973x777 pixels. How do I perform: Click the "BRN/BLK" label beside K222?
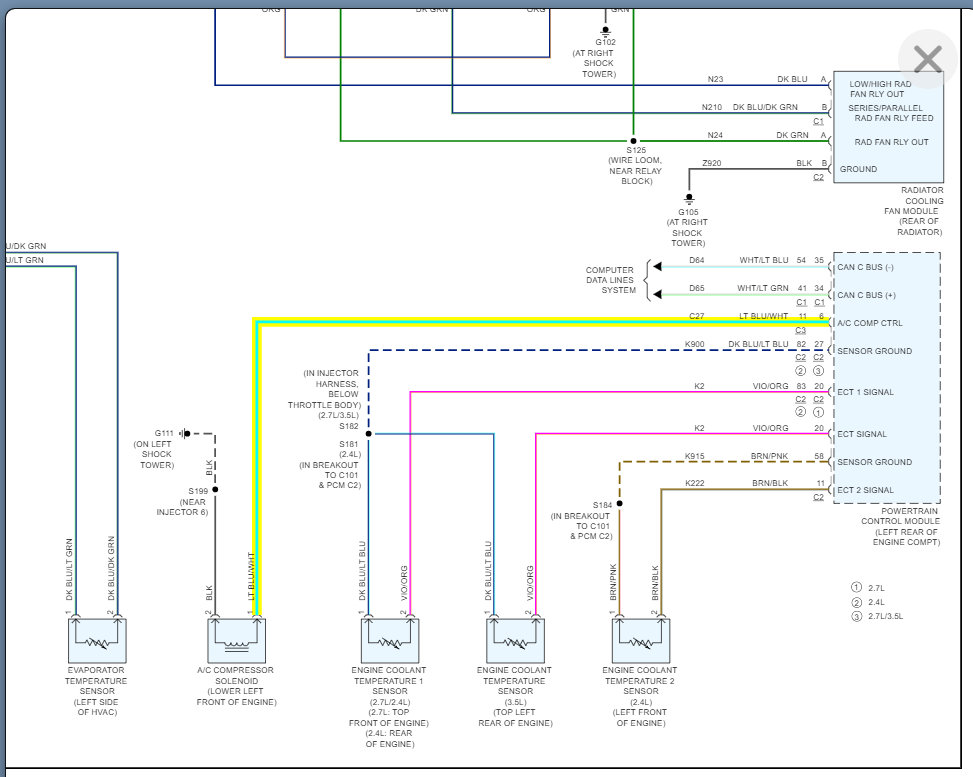[770, 483]
